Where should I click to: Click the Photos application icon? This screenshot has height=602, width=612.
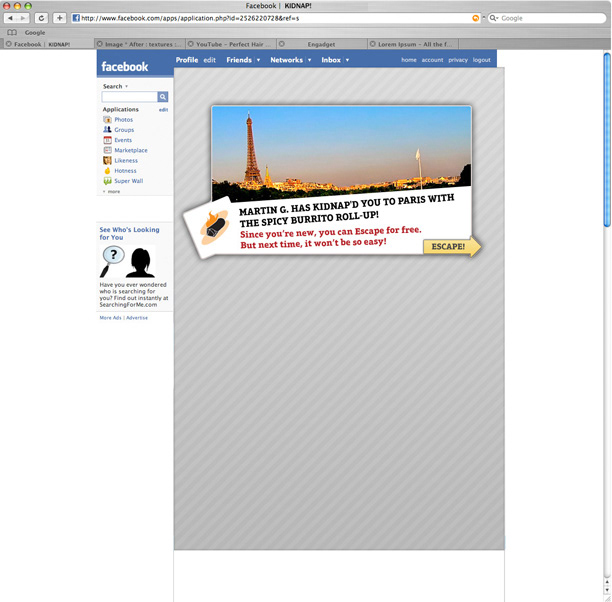tap(107, 119)
